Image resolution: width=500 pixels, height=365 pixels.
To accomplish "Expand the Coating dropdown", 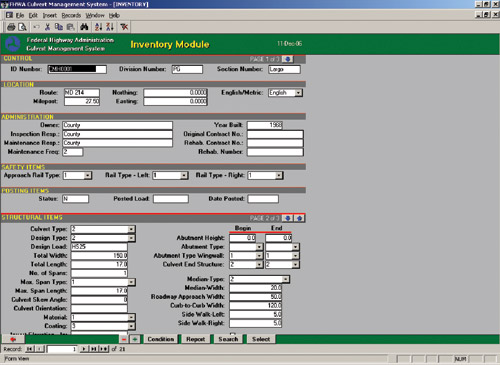I will (131, 326).
